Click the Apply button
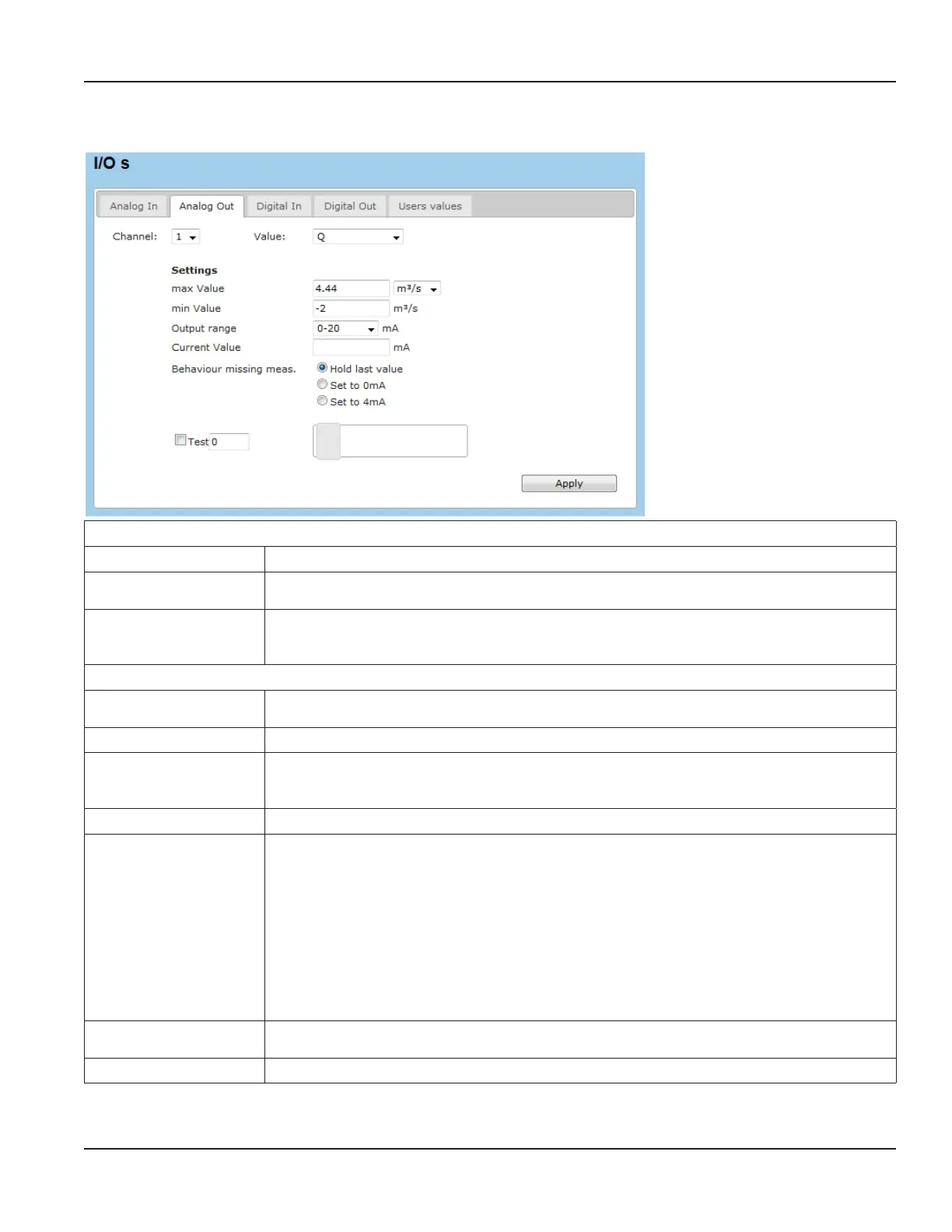 pos(569,484)
